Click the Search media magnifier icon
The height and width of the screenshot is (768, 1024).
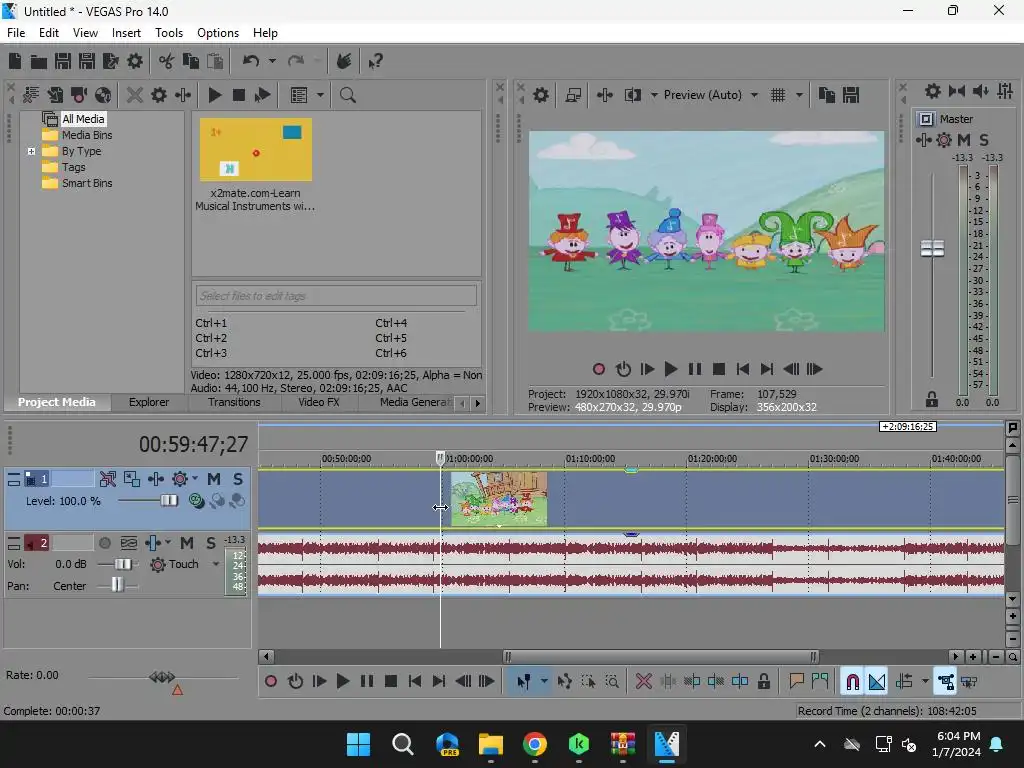click(347, 95)
